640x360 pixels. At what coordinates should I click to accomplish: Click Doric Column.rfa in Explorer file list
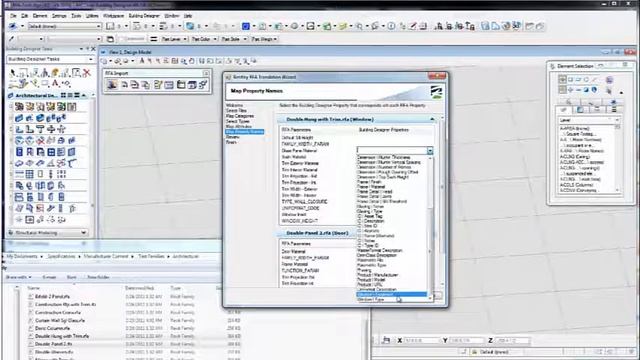52,328
